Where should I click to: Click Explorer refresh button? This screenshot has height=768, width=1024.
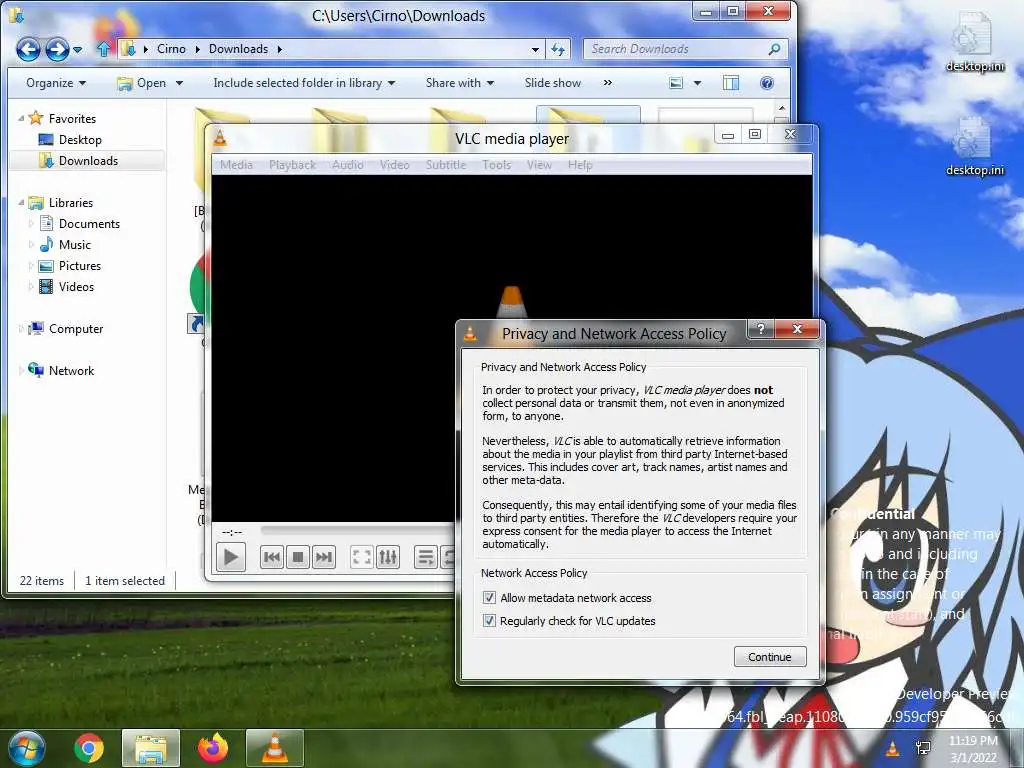(x=558, y=49)
